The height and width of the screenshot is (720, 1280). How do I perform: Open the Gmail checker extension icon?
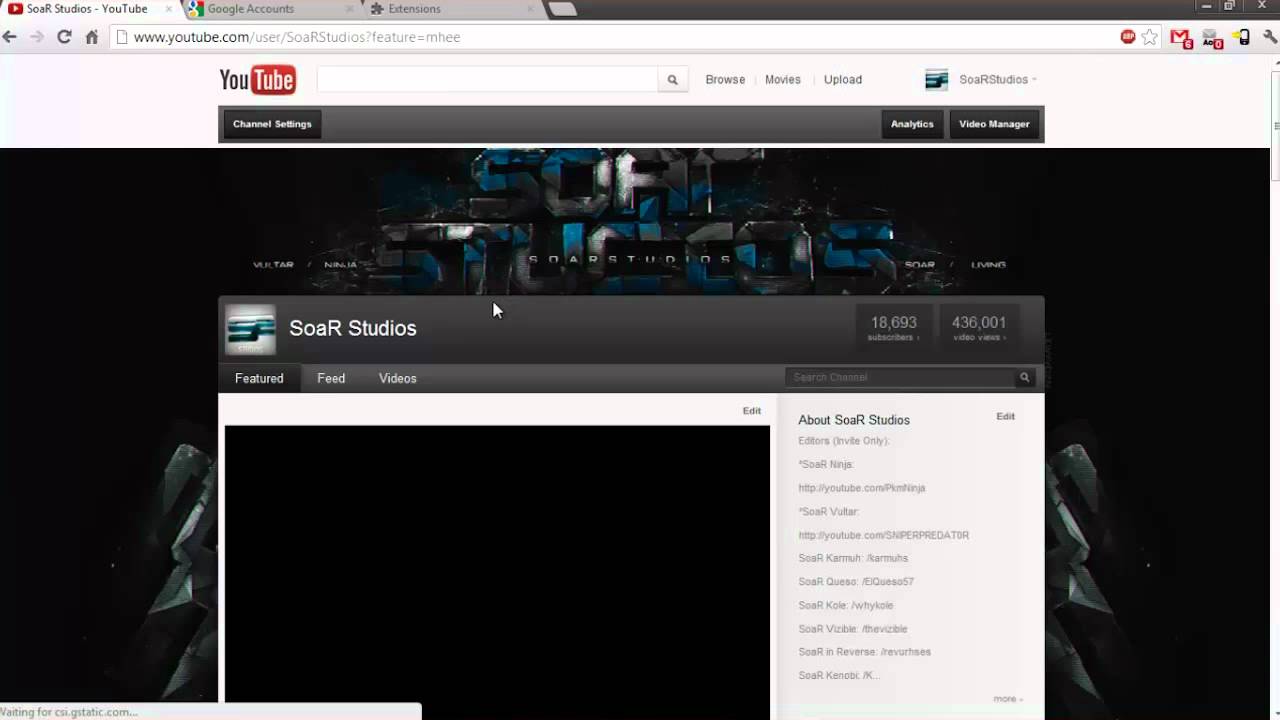coord(1181,38)
